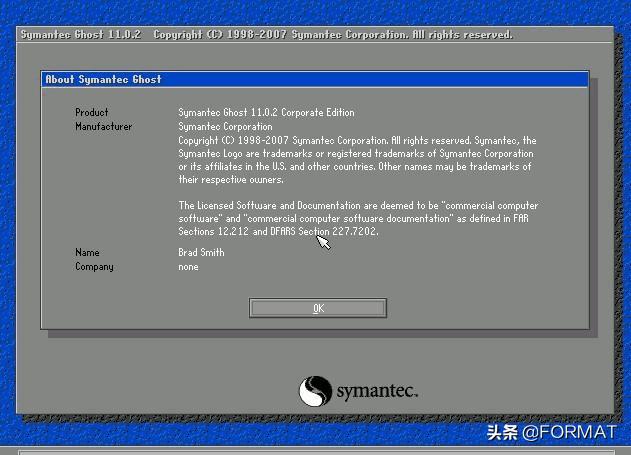The image size is (631, 455).
Task: Click the About Symantec Ghost title bar
Action: click(315, 79)
